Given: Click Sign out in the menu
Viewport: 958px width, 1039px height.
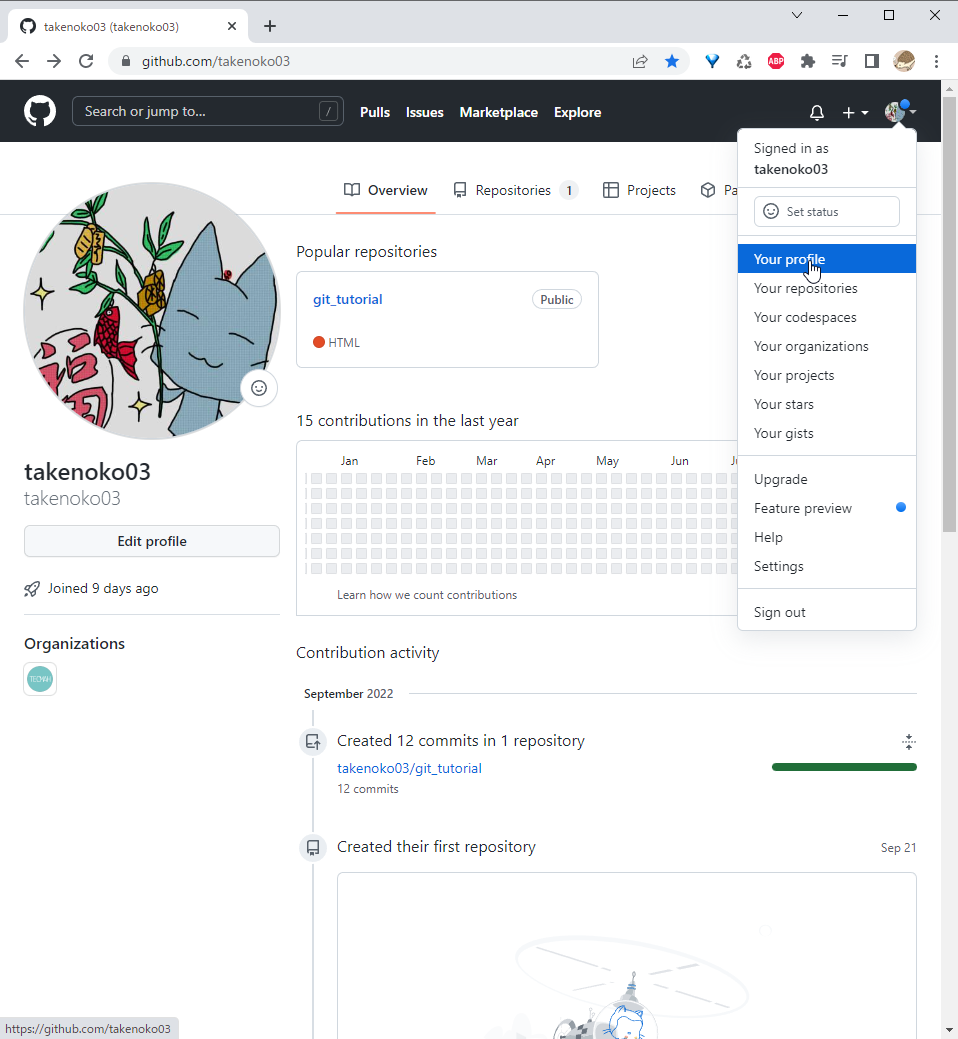Looking at the screenshot, I should [x=827, y=612].
